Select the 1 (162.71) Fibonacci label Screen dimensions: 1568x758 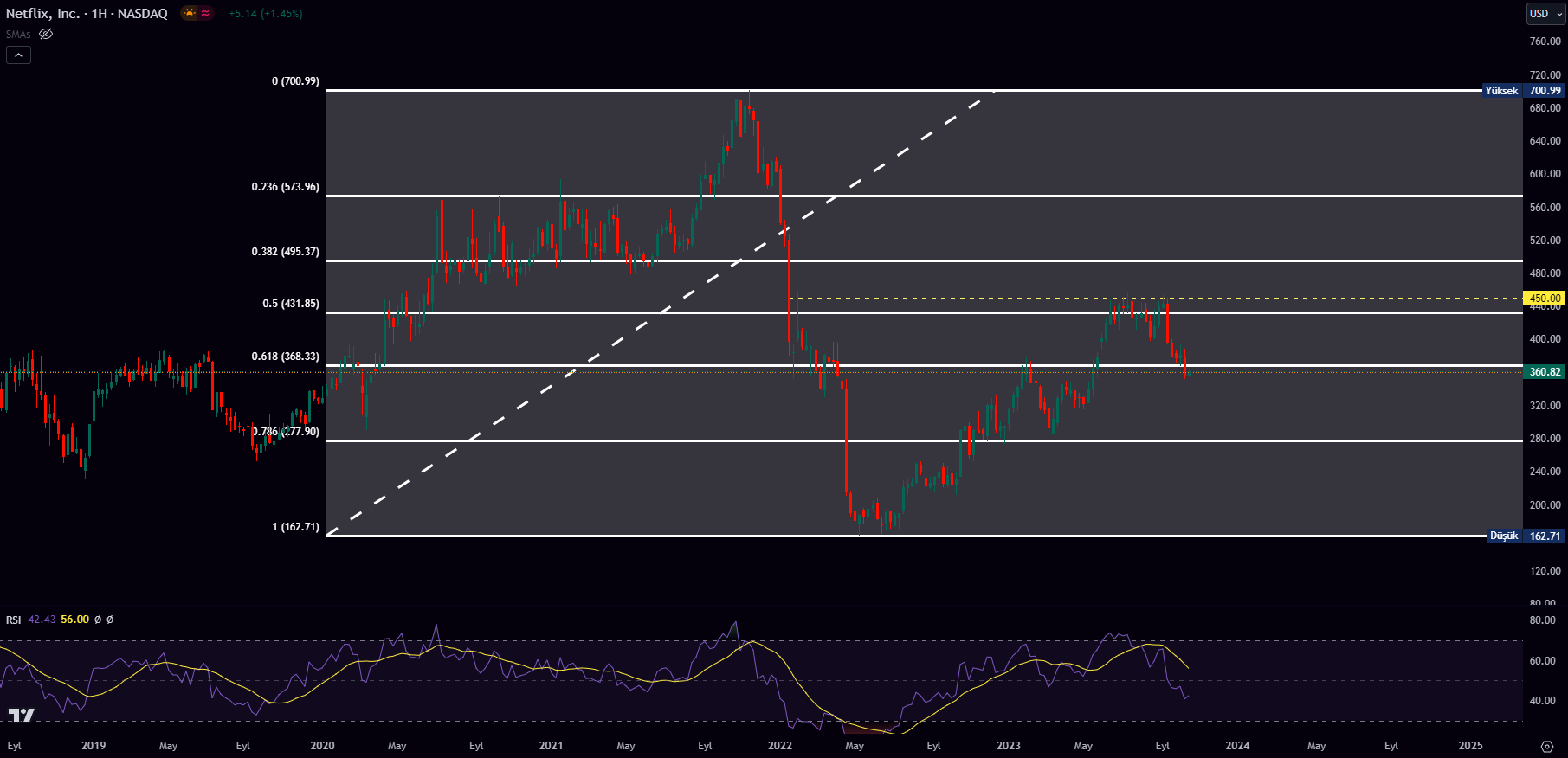tap(295, 527)
